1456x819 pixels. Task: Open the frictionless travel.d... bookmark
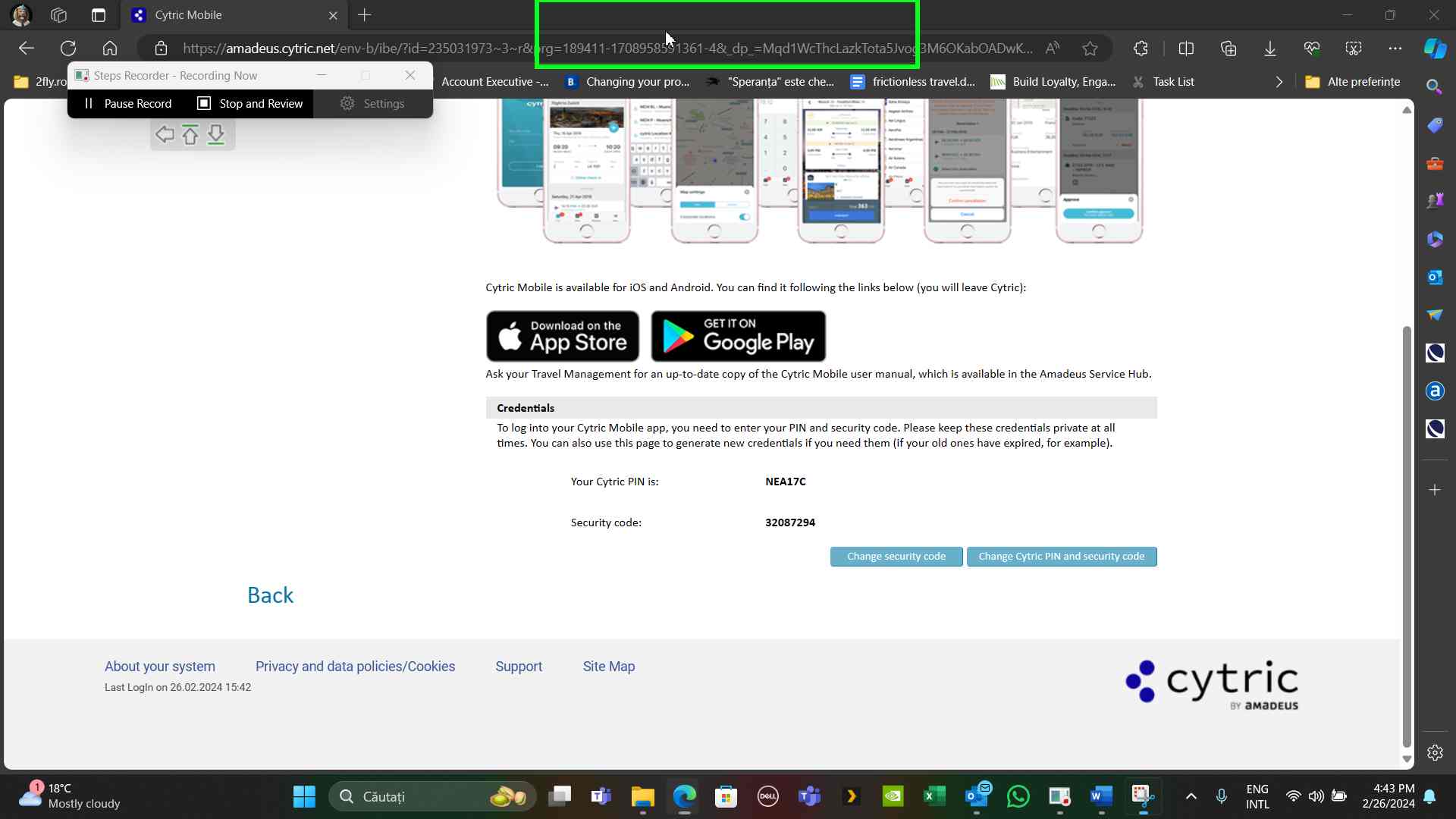913,82
